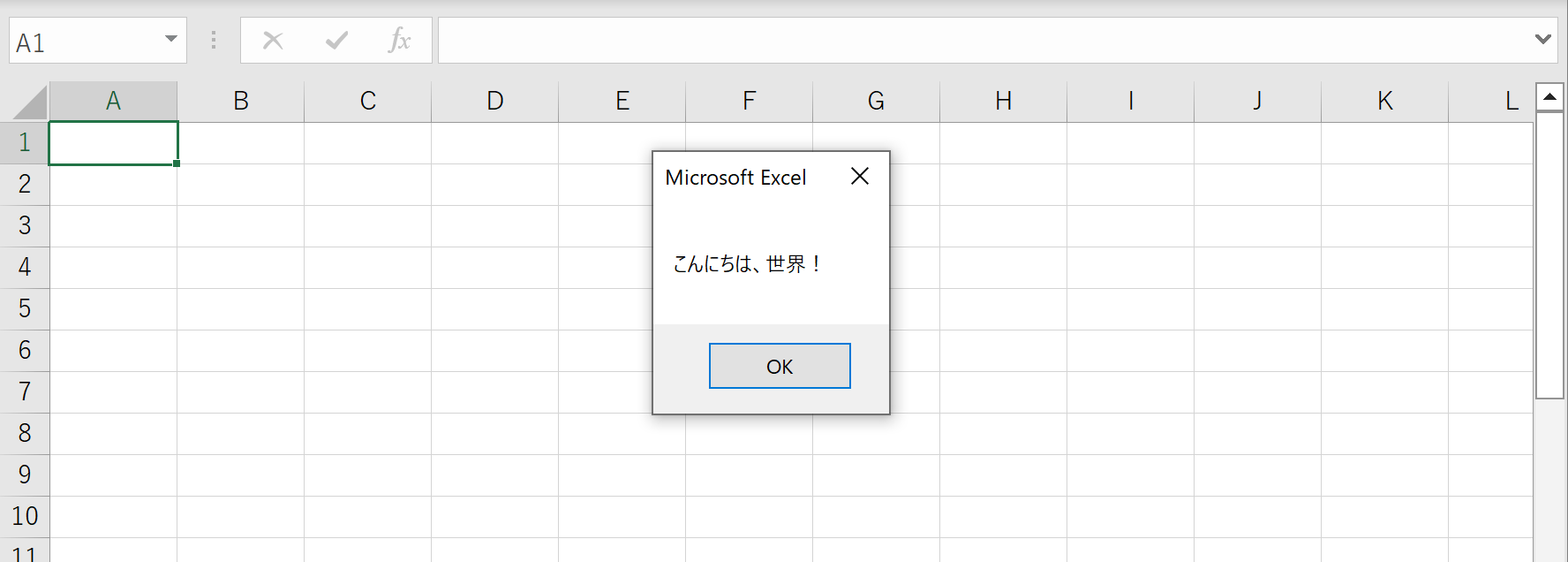This screenshot has height=562, width=1568.
Task: Select column E header
Action: 622,102
